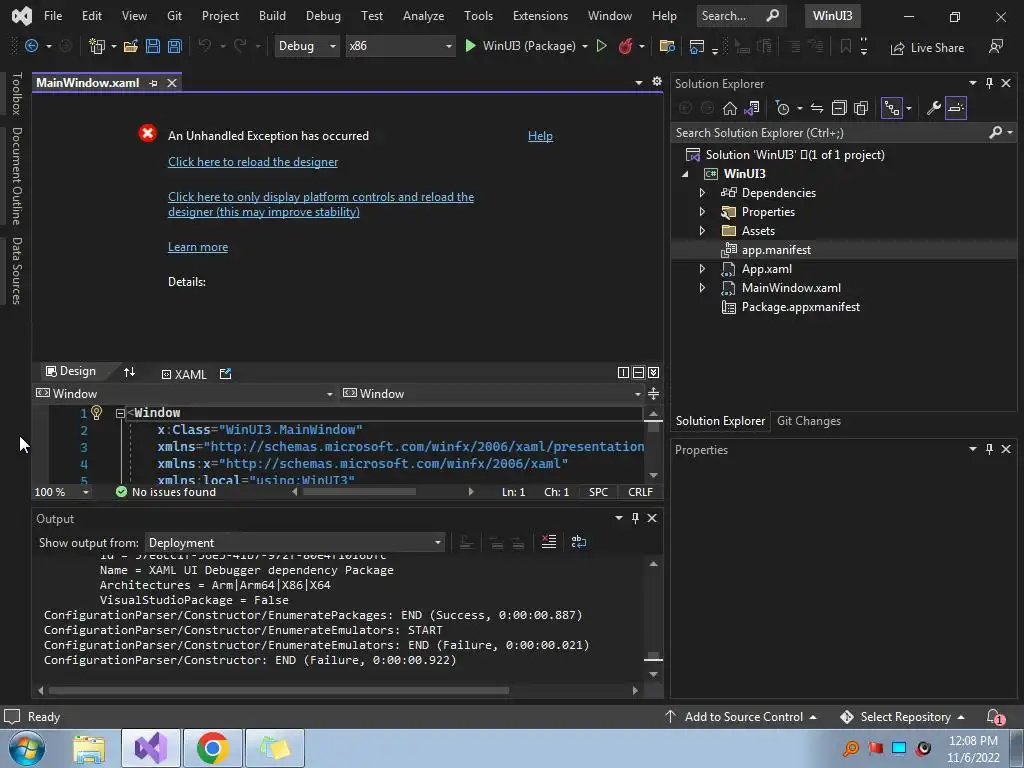Open the Analyze menu
This screenshot has height=768, width=1024.
(423, 16)
